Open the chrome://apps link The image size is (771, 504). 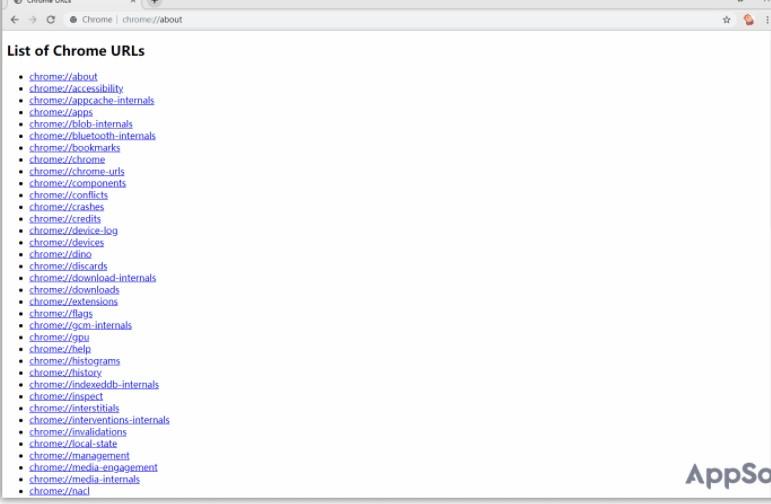click(61, 112)
